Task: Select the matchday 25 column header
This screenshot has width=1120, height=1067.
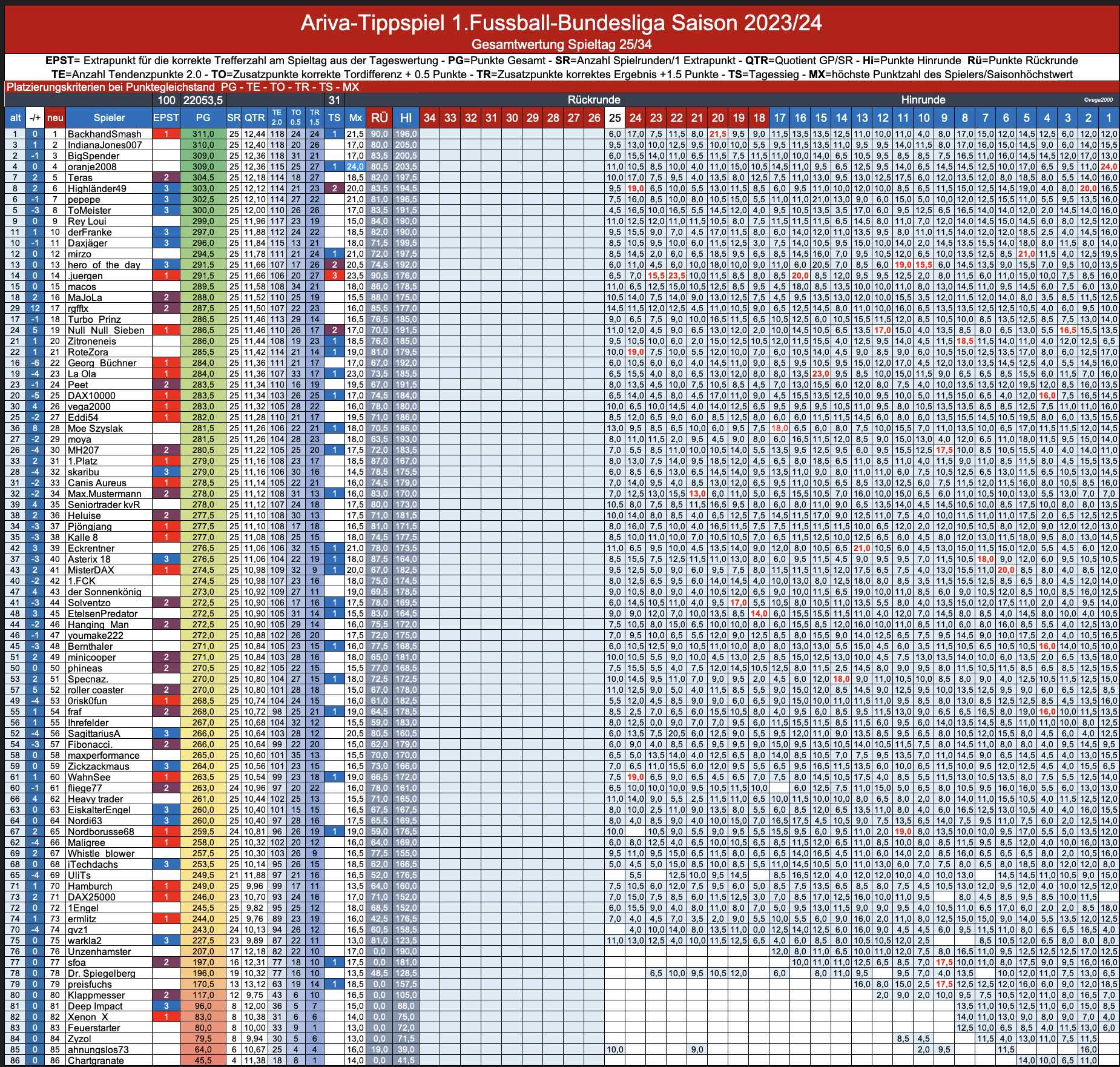Action: pyautogui.click(x=615, y=118)
